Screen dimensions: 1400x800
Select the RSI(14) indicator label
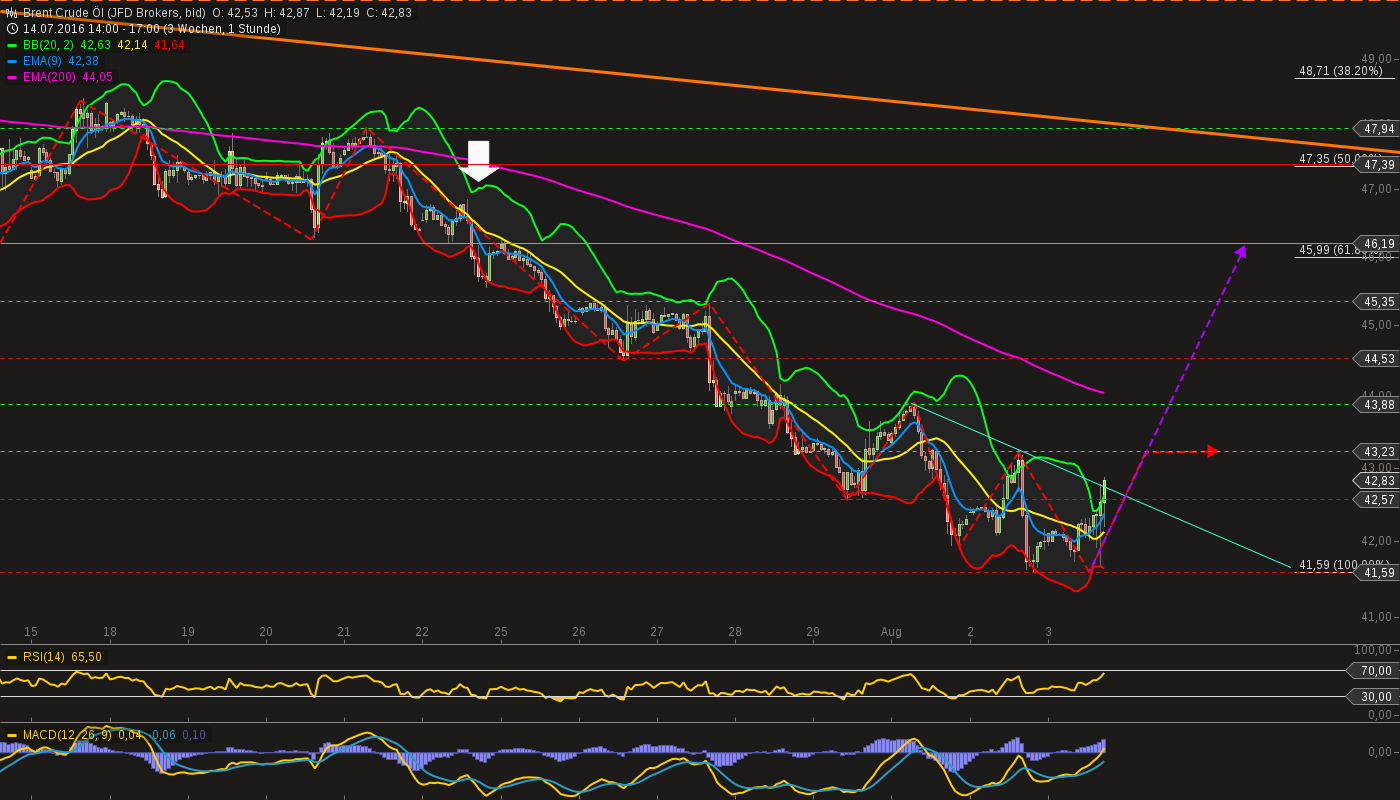pos(43,657)
